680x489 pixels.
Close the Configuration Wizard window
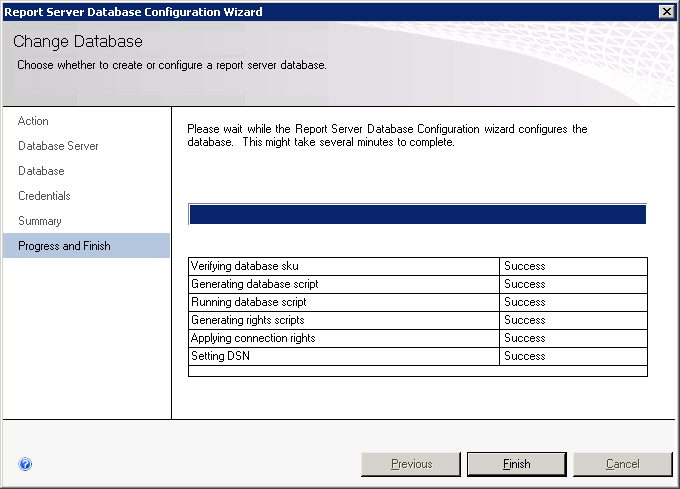tap(666, 11)
